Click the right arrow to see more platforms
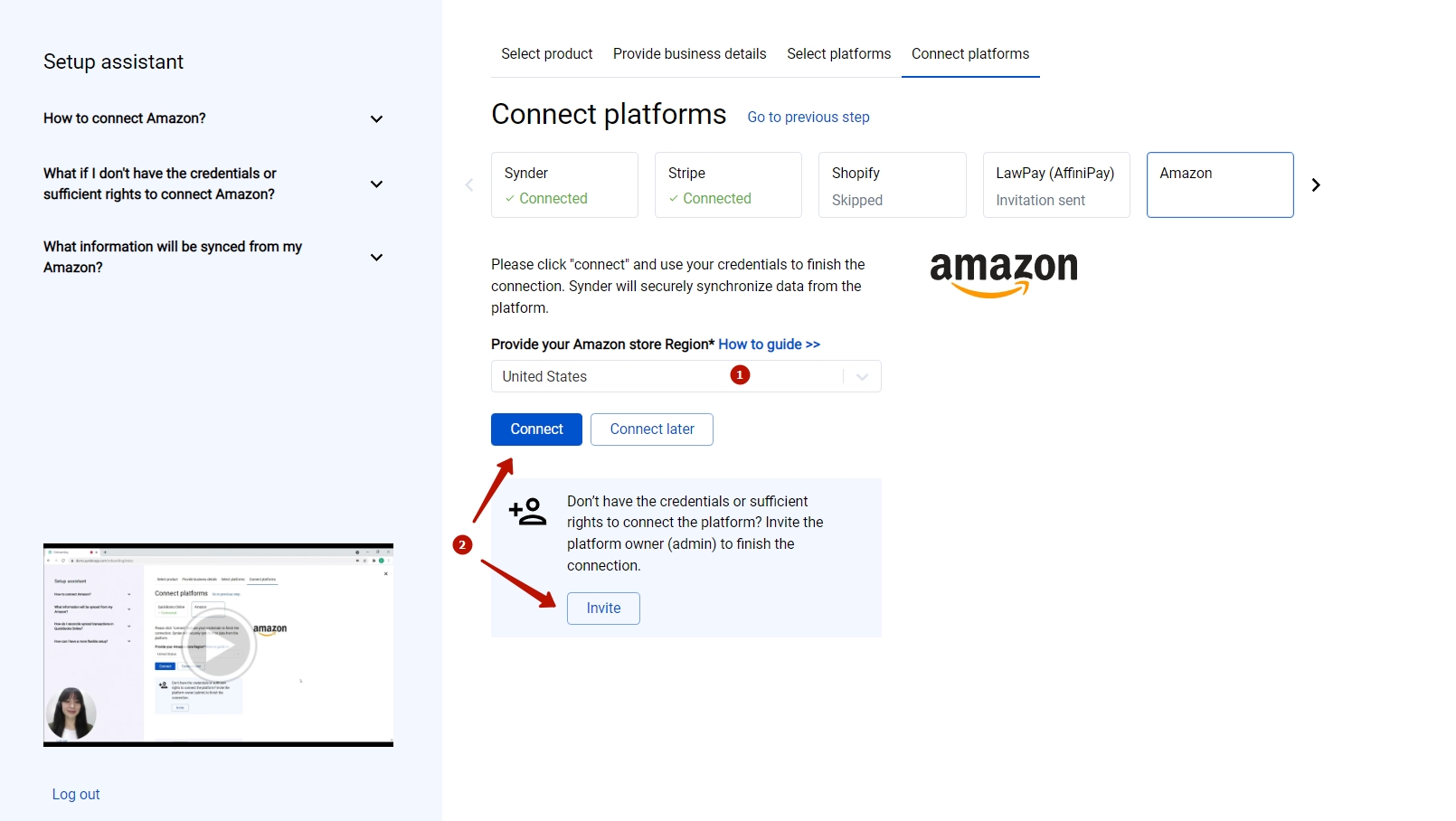Viewport: 1456px width, 821px height. [x=1316, y=184]
